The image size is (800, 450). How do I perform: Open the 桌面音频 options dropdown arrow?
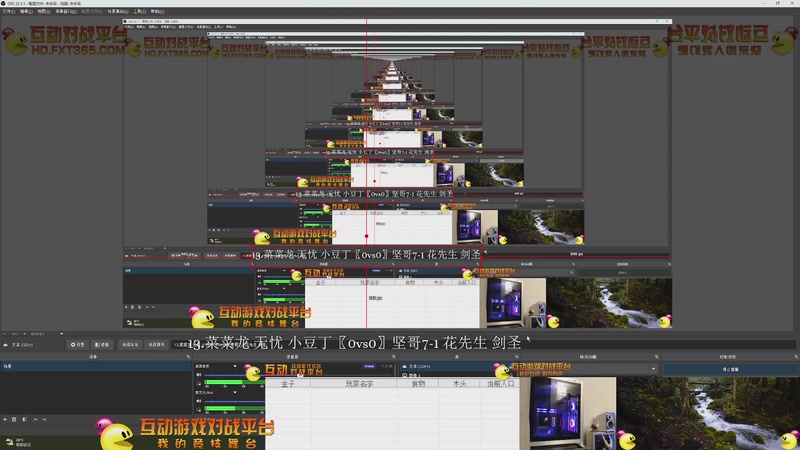tap(235, 366)
